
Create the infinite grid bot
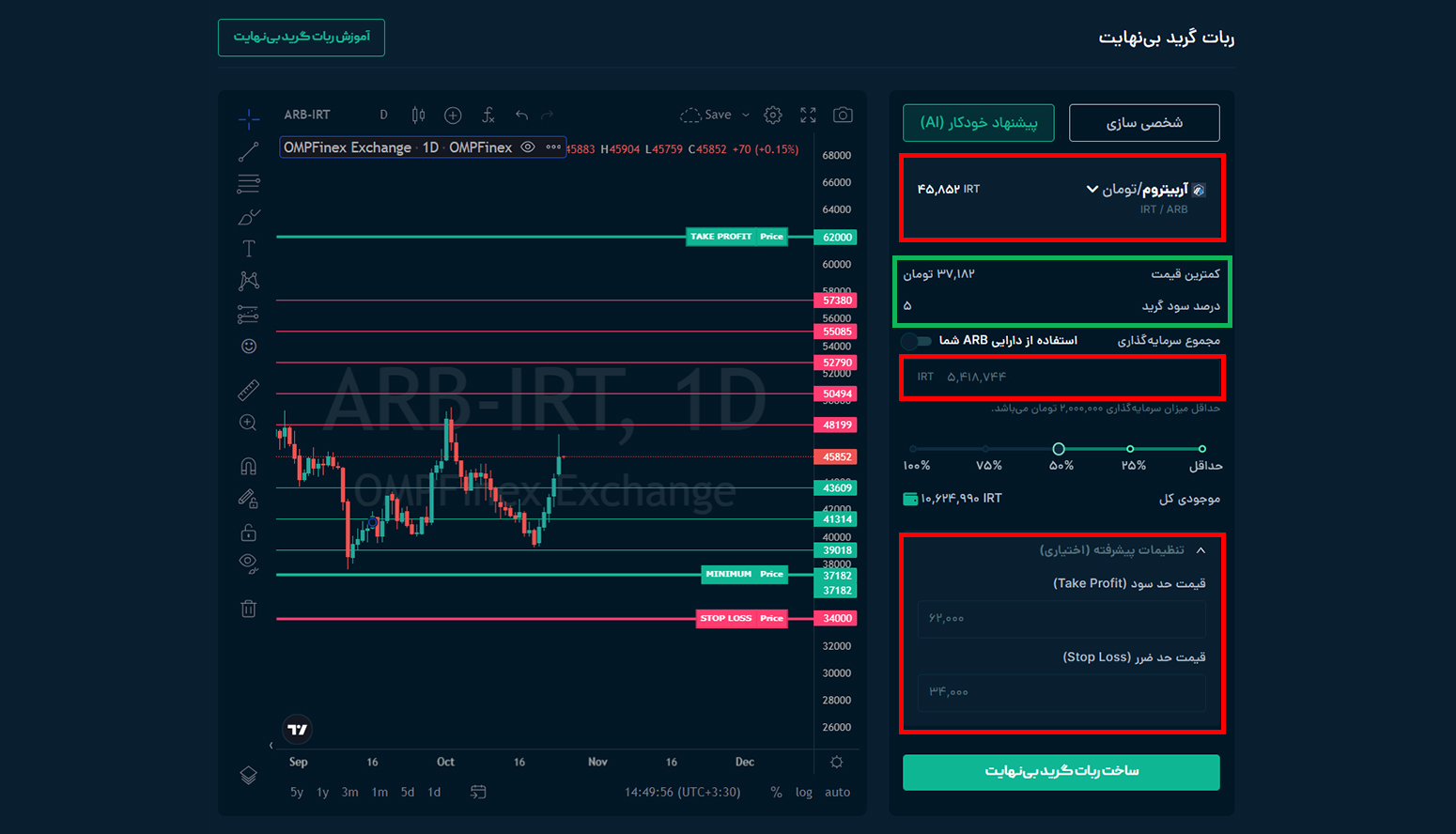point(1061,772)
